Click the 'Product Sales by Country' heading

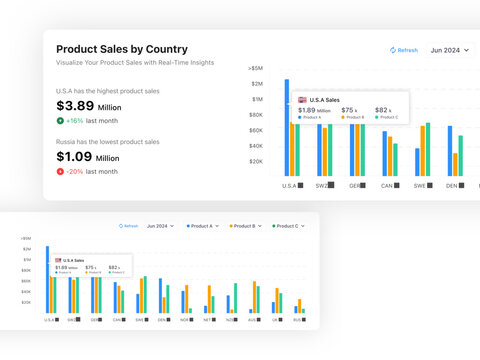(122, 49)
